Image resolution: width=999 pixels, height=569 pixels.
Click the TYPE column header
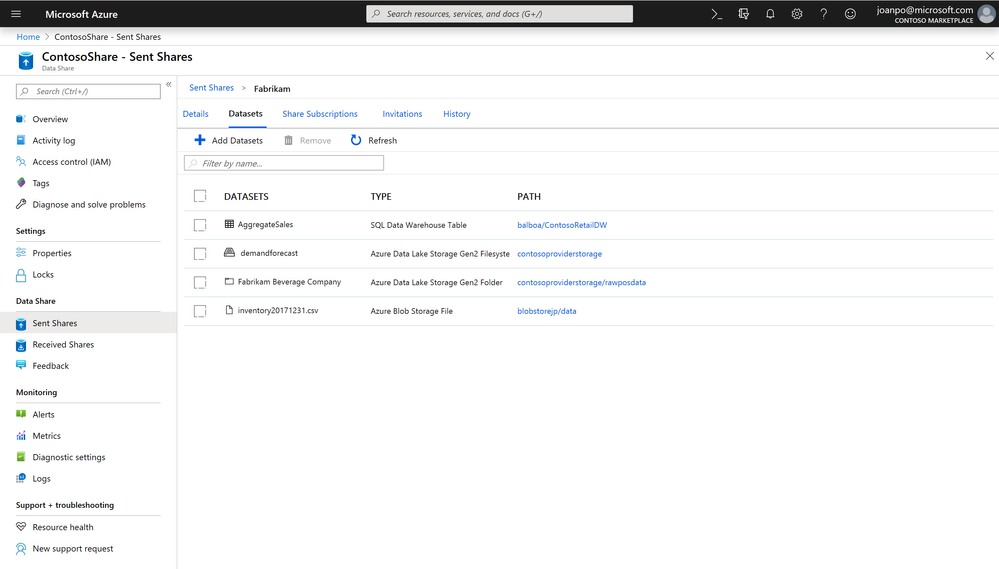tap(381, 196)
